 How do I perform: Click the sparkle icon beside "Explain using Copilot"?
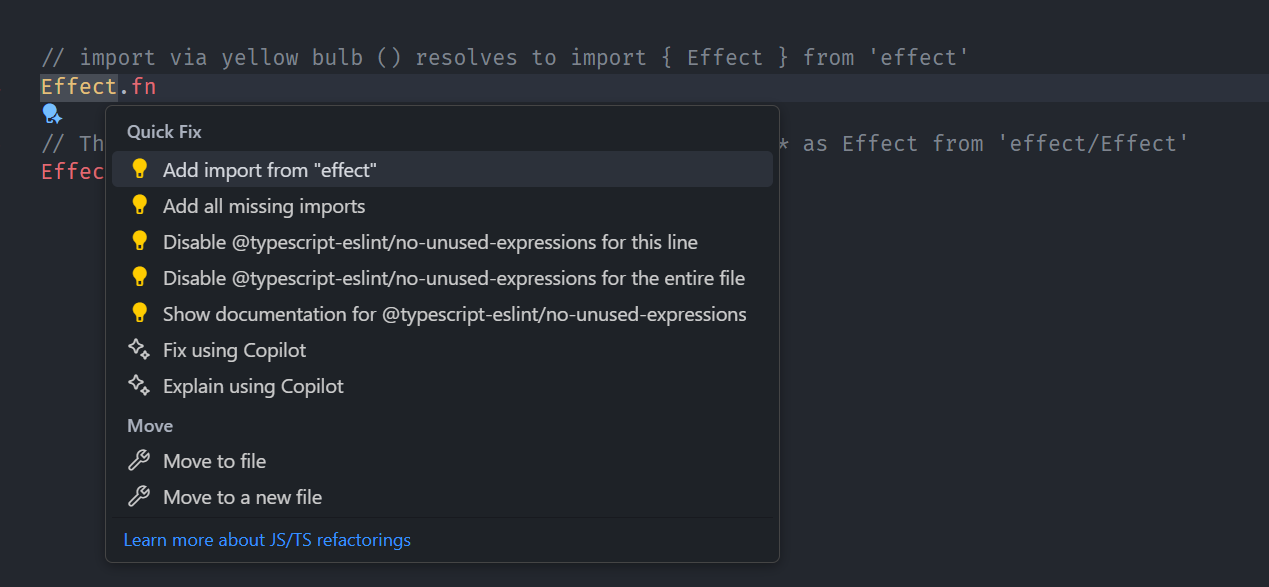tap(139, 386)
